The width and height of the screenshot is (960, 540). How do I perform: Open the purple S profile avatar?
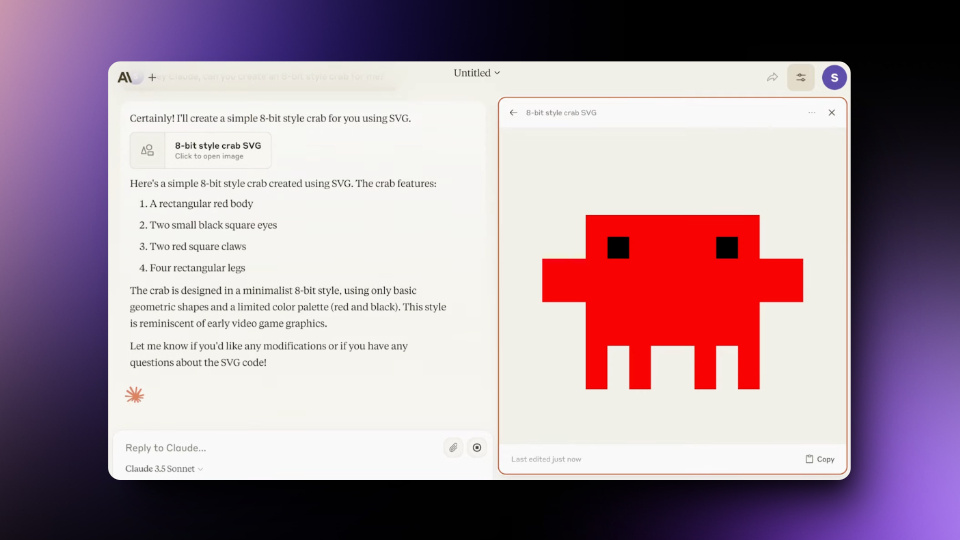coord(834,77)
